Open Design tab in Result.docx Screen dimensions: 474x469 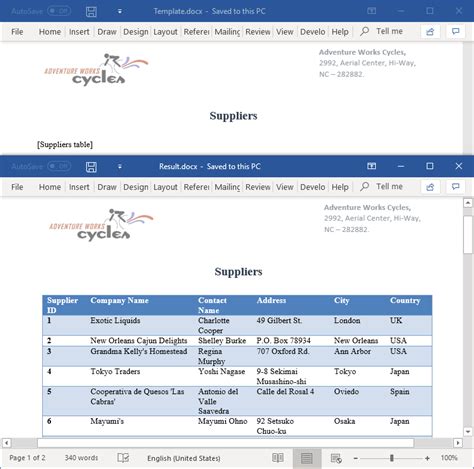(x=136, y=187)
